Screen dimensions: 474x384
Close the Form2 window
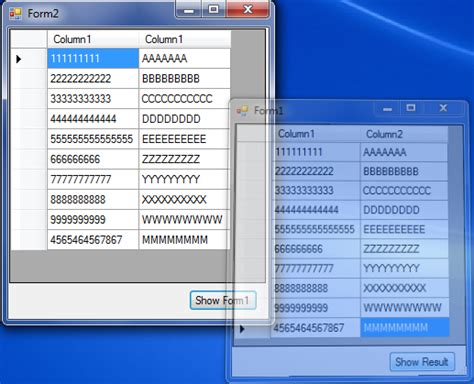248,9
